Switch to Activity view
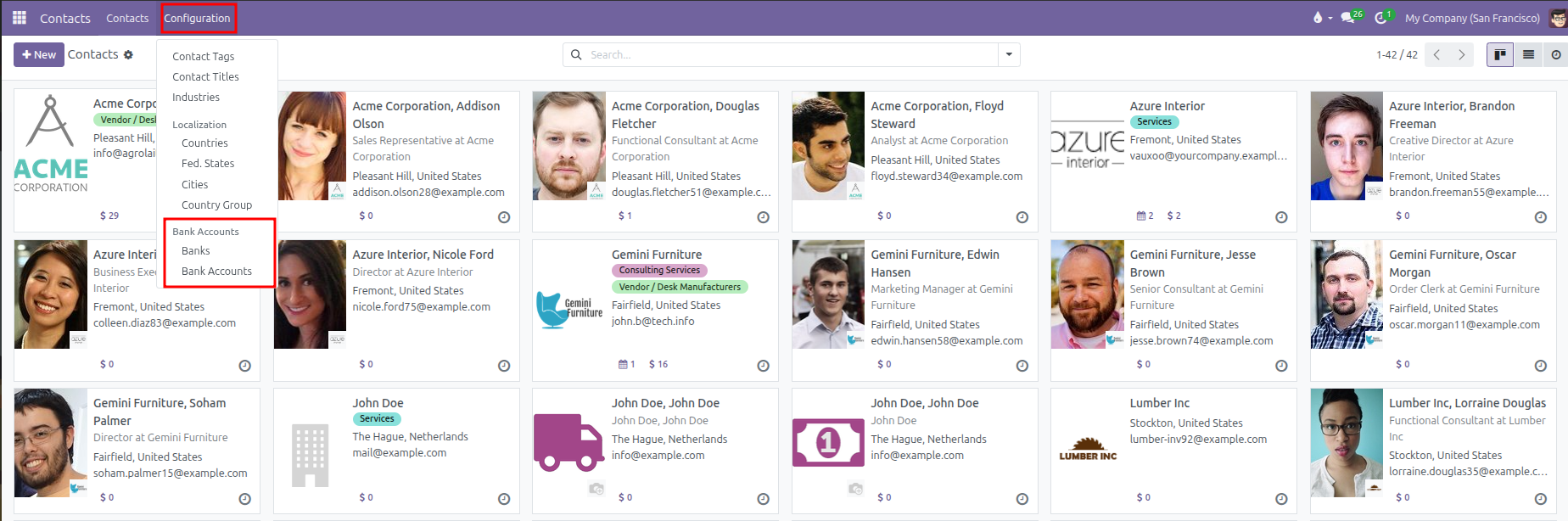The width and height of the screenshot is (1568, 521). (1556, 55)
